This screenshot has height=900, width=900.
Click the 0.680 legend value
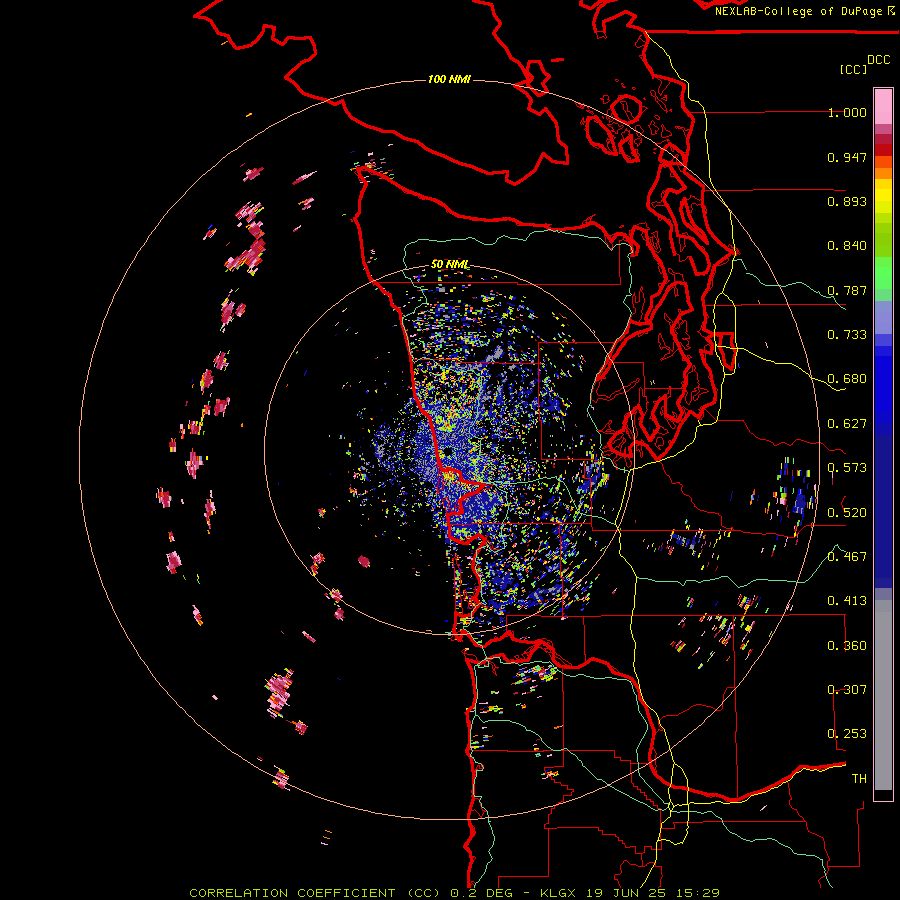point(847,379)
